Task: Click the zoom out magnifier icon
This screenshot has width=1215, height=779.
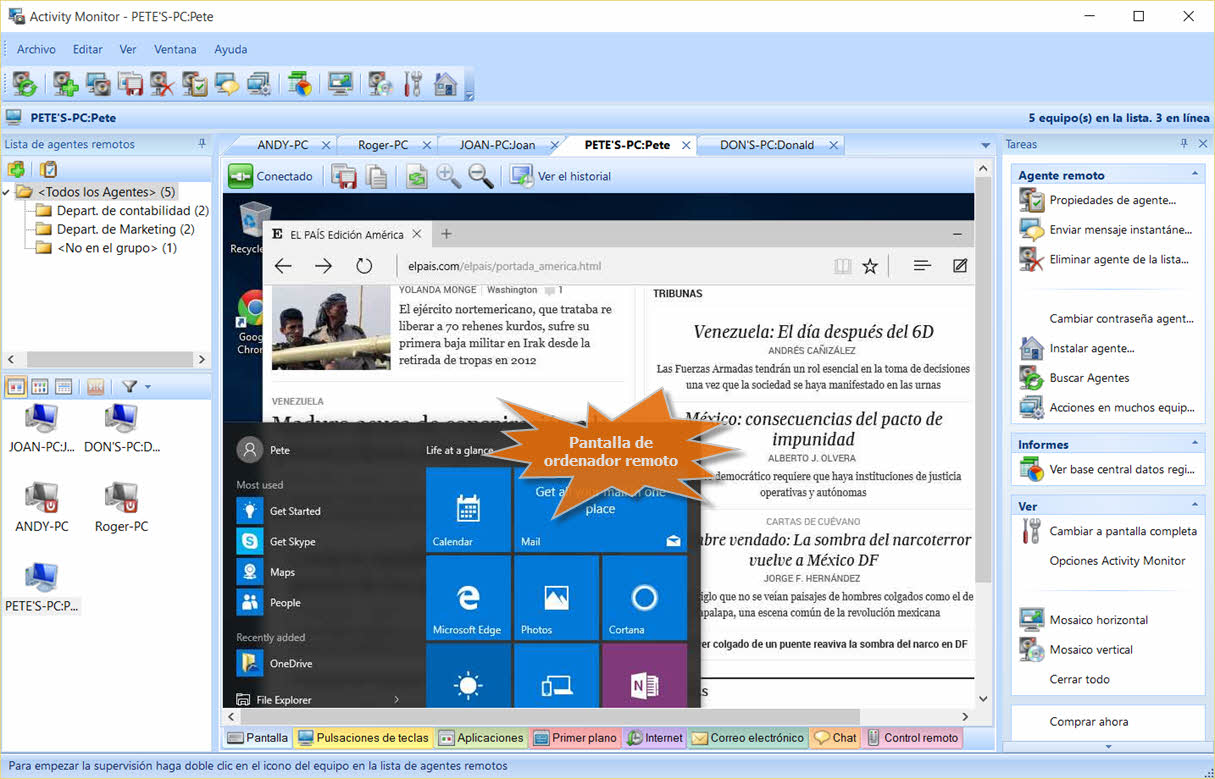Action: [x=481, y=176]
